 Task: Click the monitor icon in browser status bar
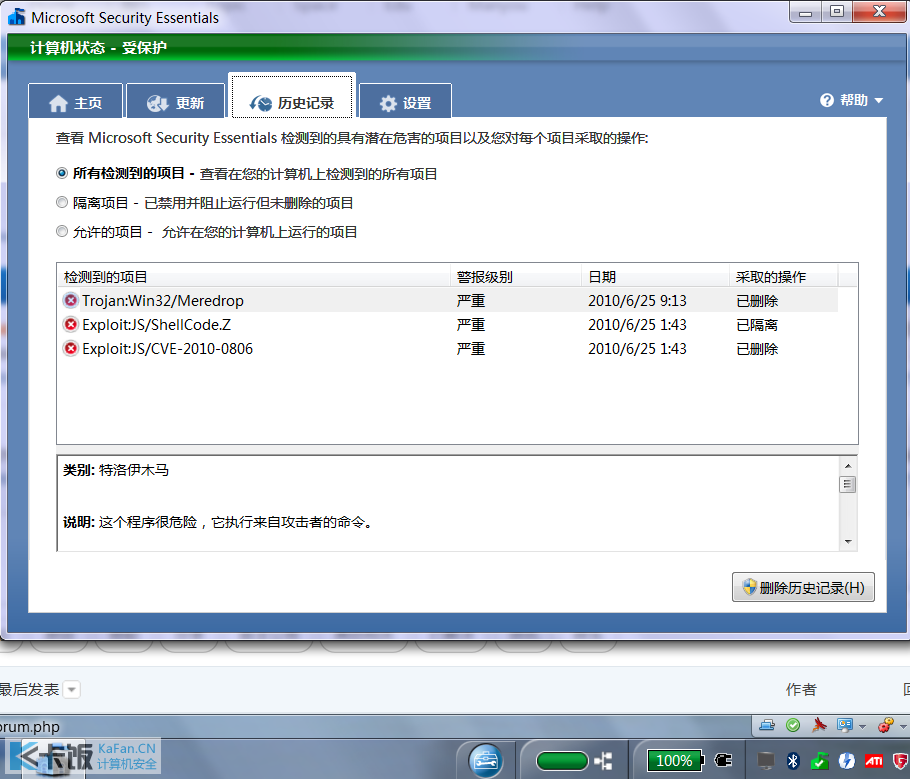844,725
